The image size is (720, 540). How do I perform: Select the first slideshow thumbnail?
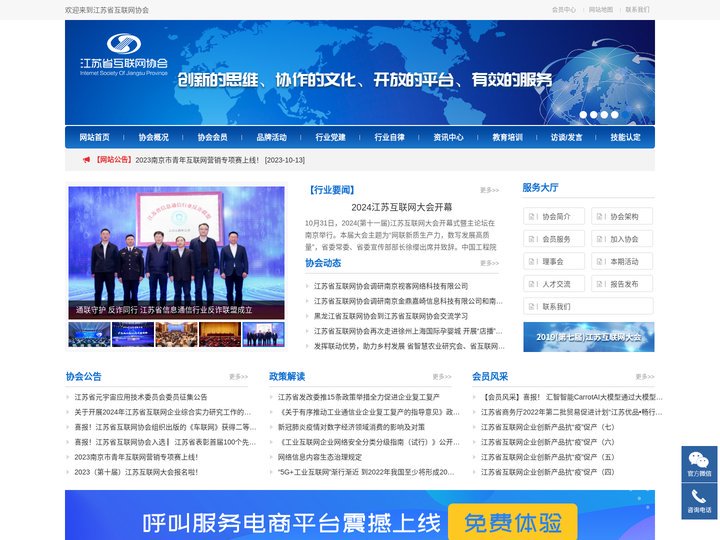click(90, 334)
